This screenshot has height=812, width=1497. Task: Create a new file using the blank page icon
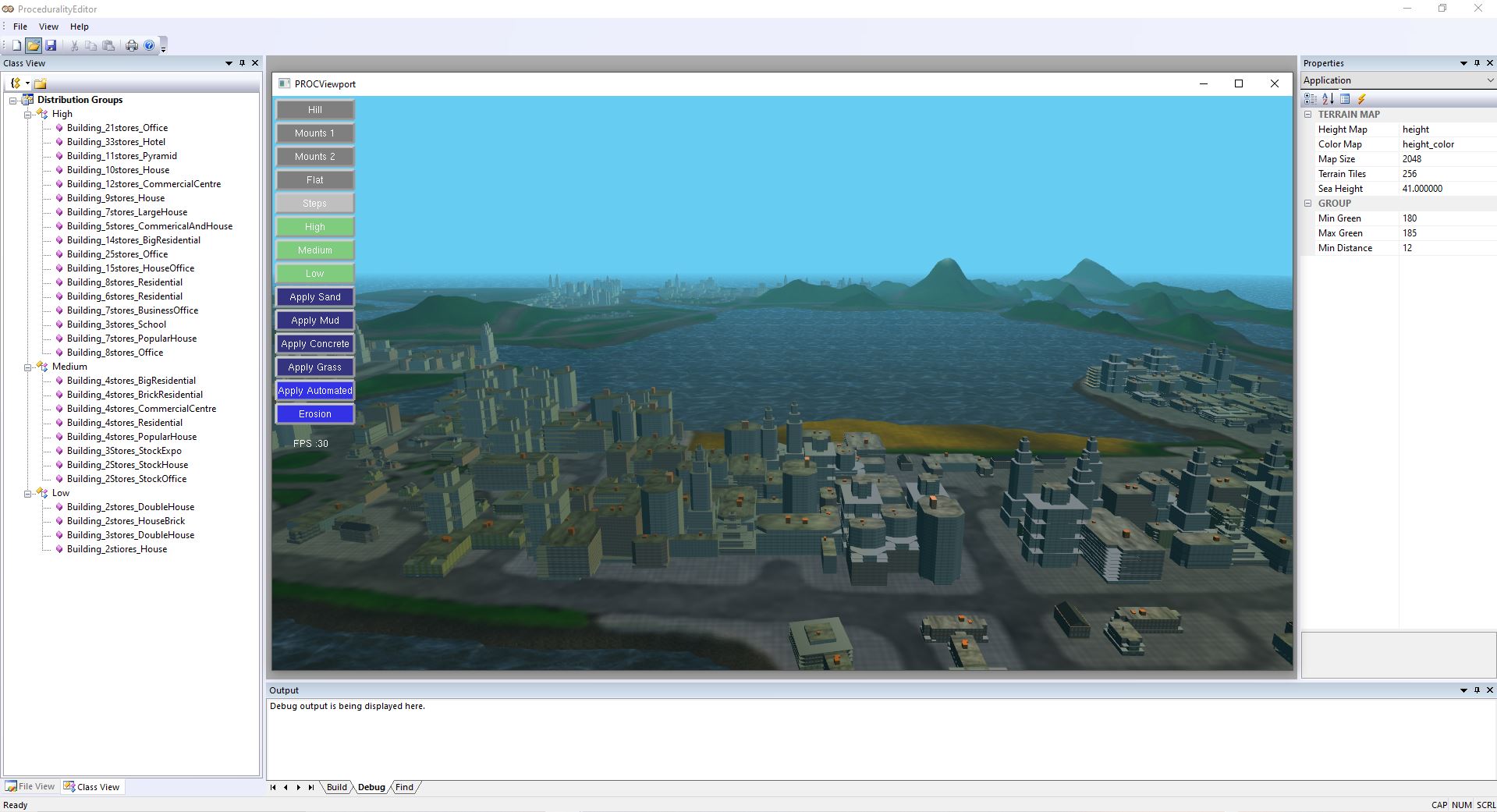[15, 45]
